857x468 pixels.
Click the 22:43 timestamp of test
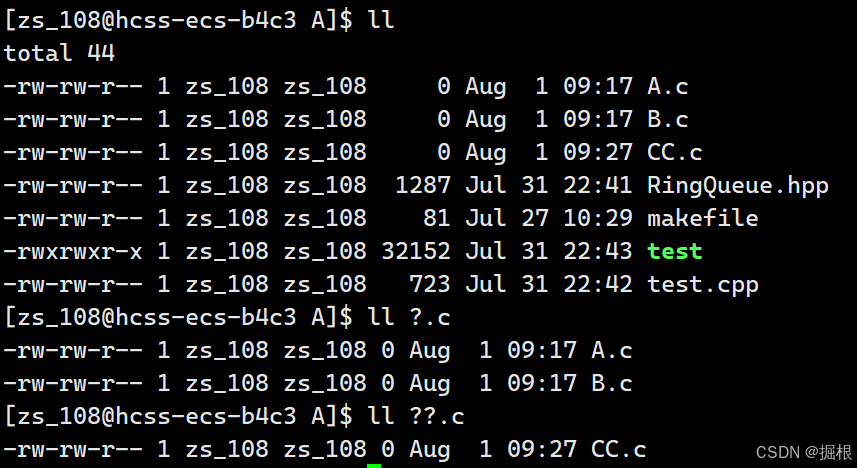coord(598,251)
